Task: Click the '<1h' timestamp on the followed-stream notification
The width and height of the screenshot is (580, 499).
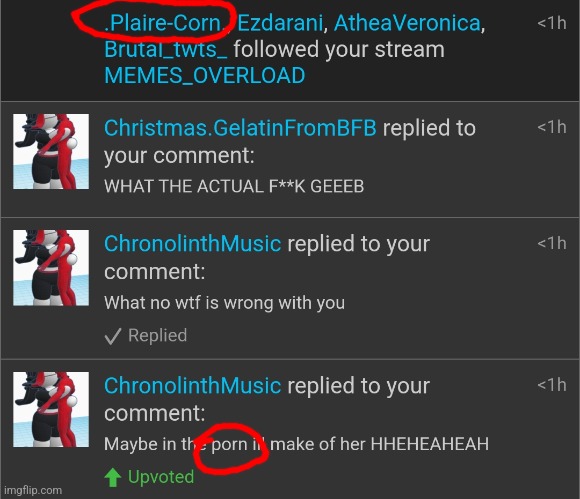Action: [552, 23]
